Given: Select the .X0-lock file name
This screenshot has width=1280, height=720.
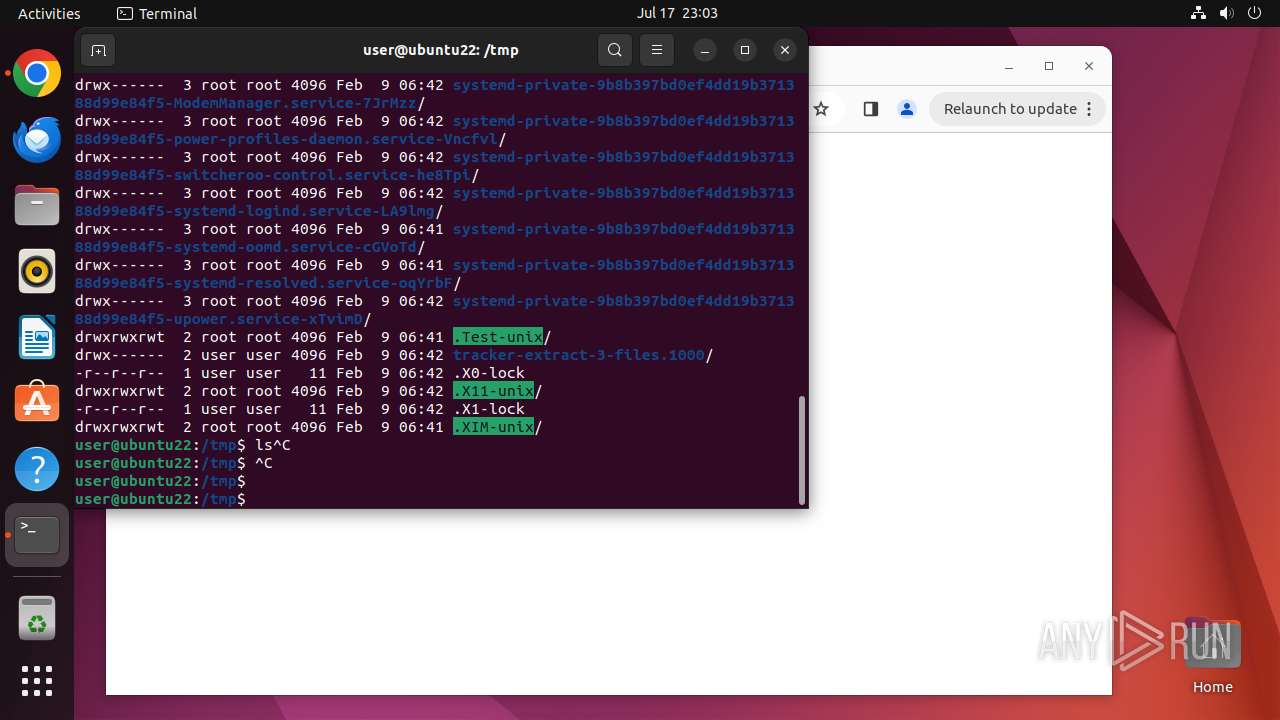Looking at the screenshot, I should (489, 373).
